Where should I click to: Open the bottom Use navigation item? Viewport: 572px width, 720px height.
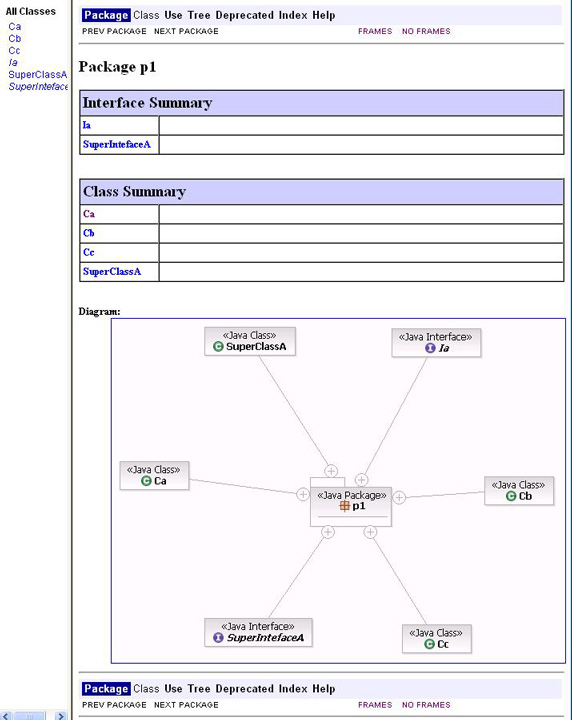click(174, 689)
